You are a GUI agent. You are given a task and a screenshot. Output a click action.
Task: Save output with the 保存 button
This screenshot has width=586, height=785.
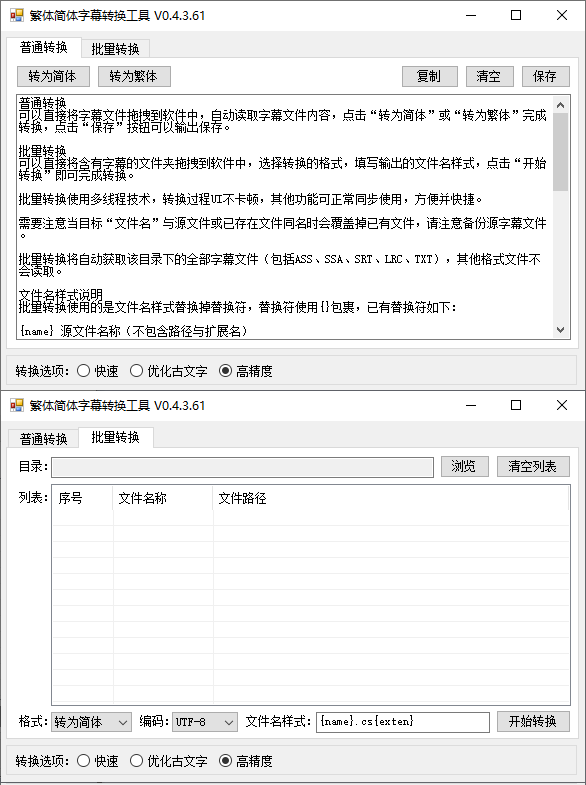tap(545, 76)
